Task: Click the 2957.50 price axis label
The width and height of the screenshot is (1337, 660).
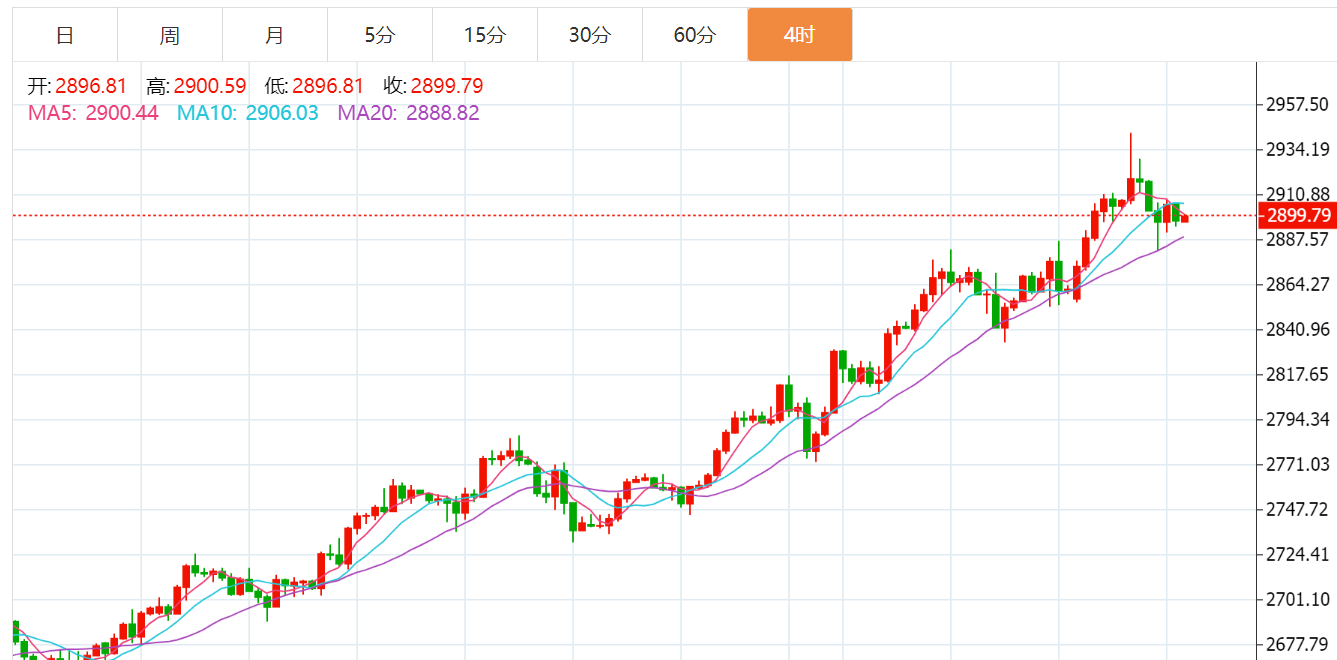Action: tap(1297, 105)
